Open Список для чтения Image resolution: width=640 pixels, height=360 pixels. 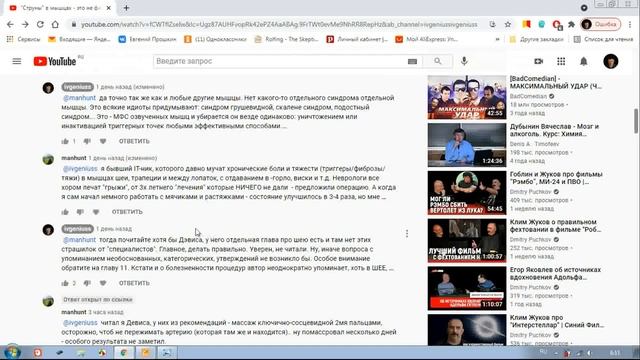pos(603,39)
